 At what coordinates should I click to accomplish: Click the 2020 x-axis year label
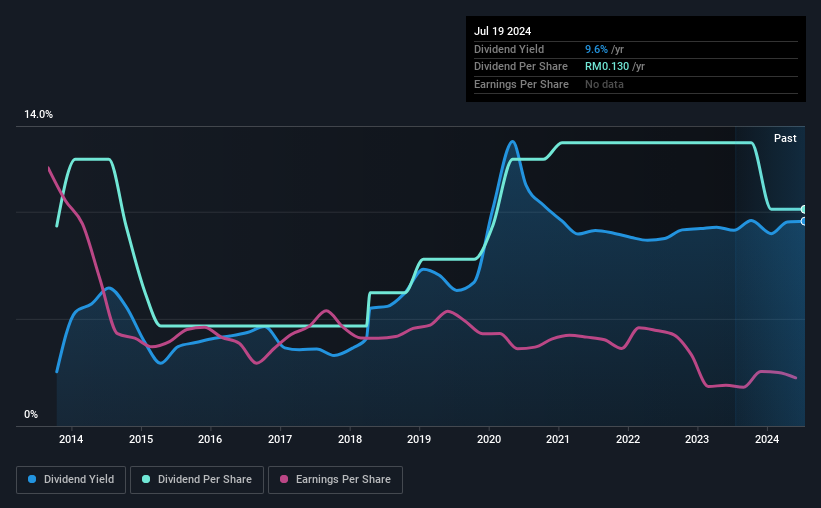[489, 439]
